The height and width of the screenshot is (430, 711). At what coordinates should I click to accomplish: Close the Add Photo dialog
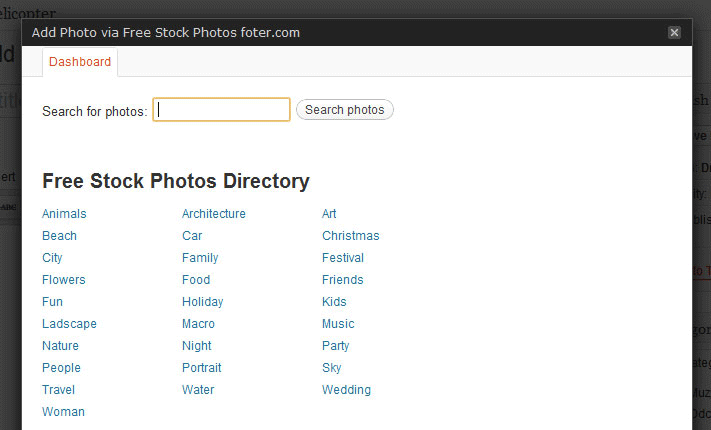(x=674, y=32)
